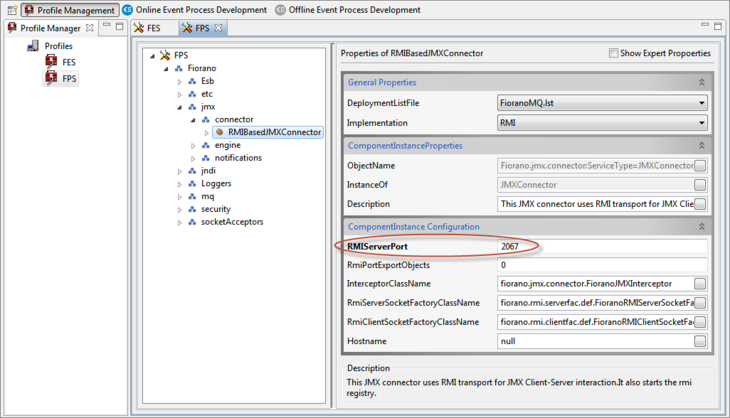Screen dimensions: 730x418
Task: Collapse the ComponentInstance Configuration section
Action: point(702,227)
